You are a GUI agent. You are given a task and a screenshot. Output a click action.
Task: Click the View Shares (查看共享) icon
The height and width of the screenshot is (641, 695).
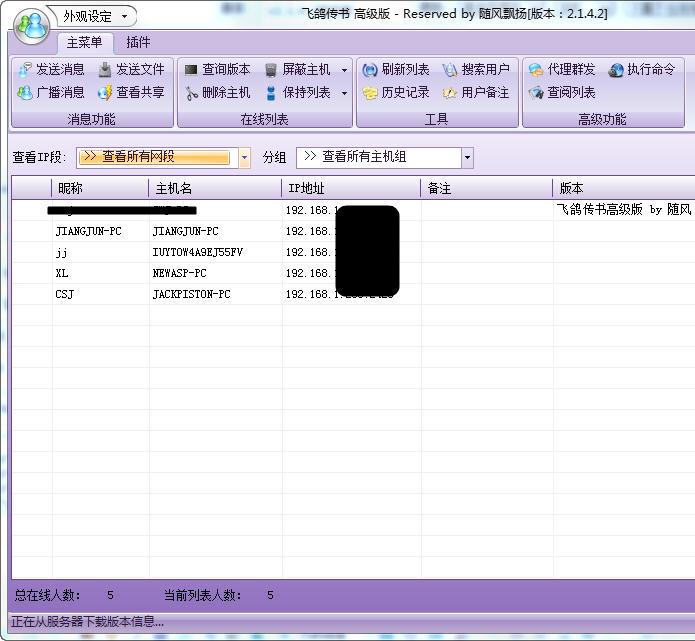105,93
